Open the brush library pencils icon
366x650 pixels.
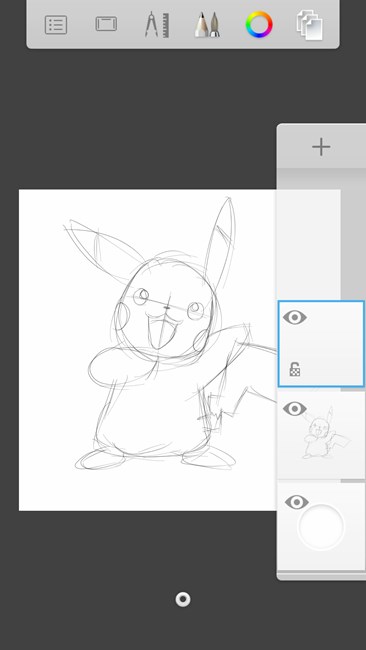click(207, 24)
